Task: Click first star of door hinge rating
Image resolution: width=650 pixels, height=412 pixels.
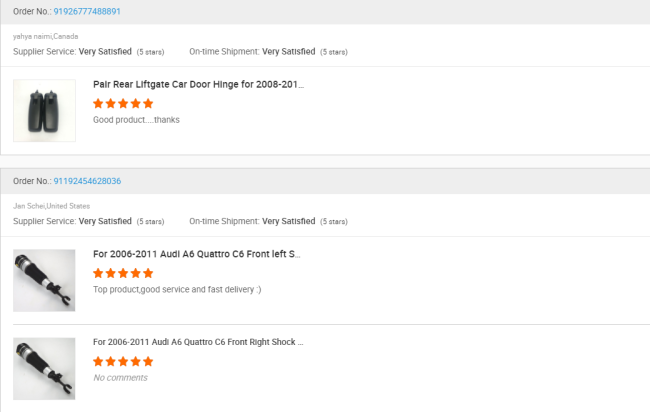Action: point(98,104)
